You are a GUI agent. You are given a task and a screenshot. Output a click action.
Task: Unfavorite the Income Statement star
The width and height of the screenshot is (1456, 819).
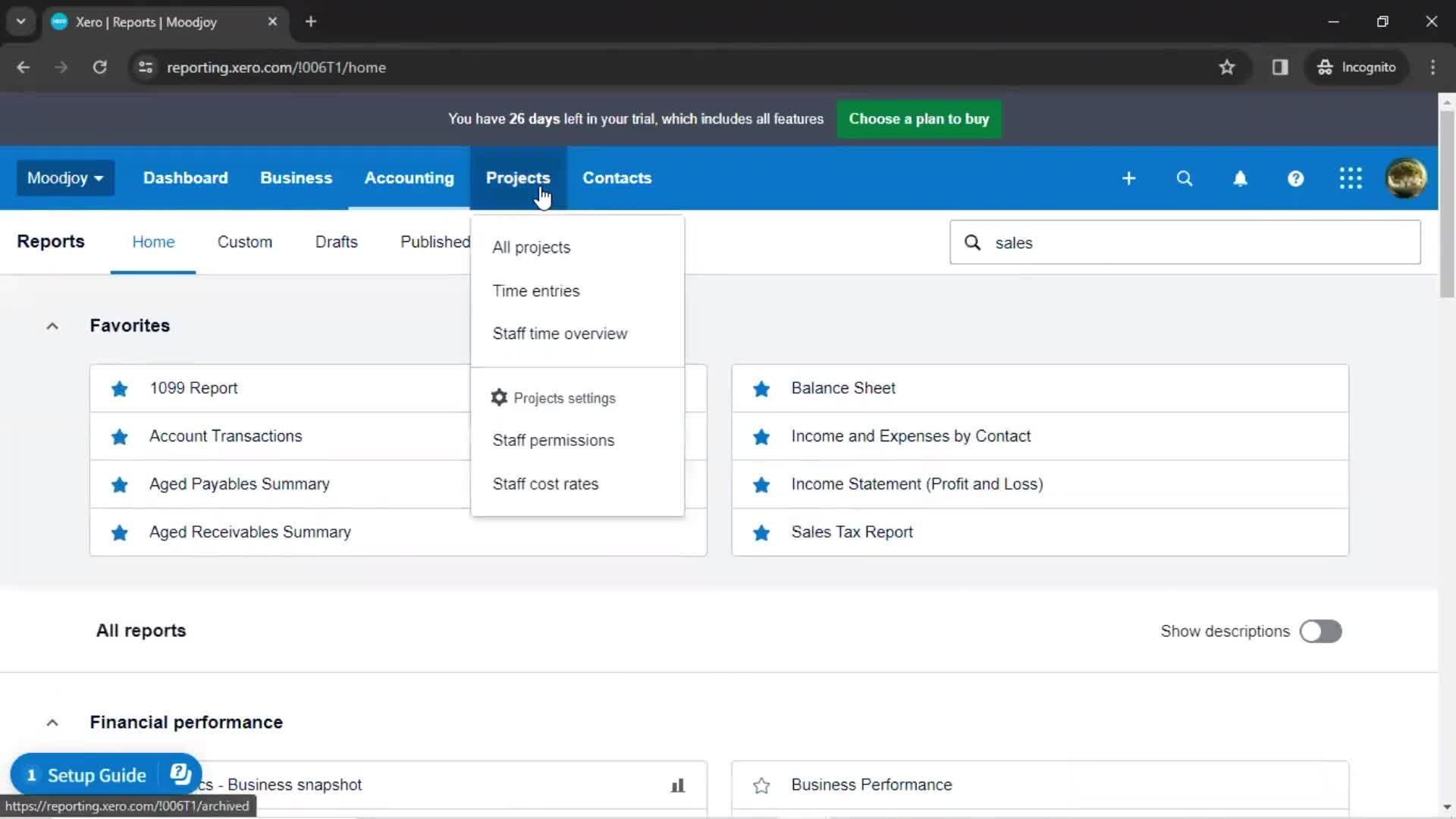761,485
